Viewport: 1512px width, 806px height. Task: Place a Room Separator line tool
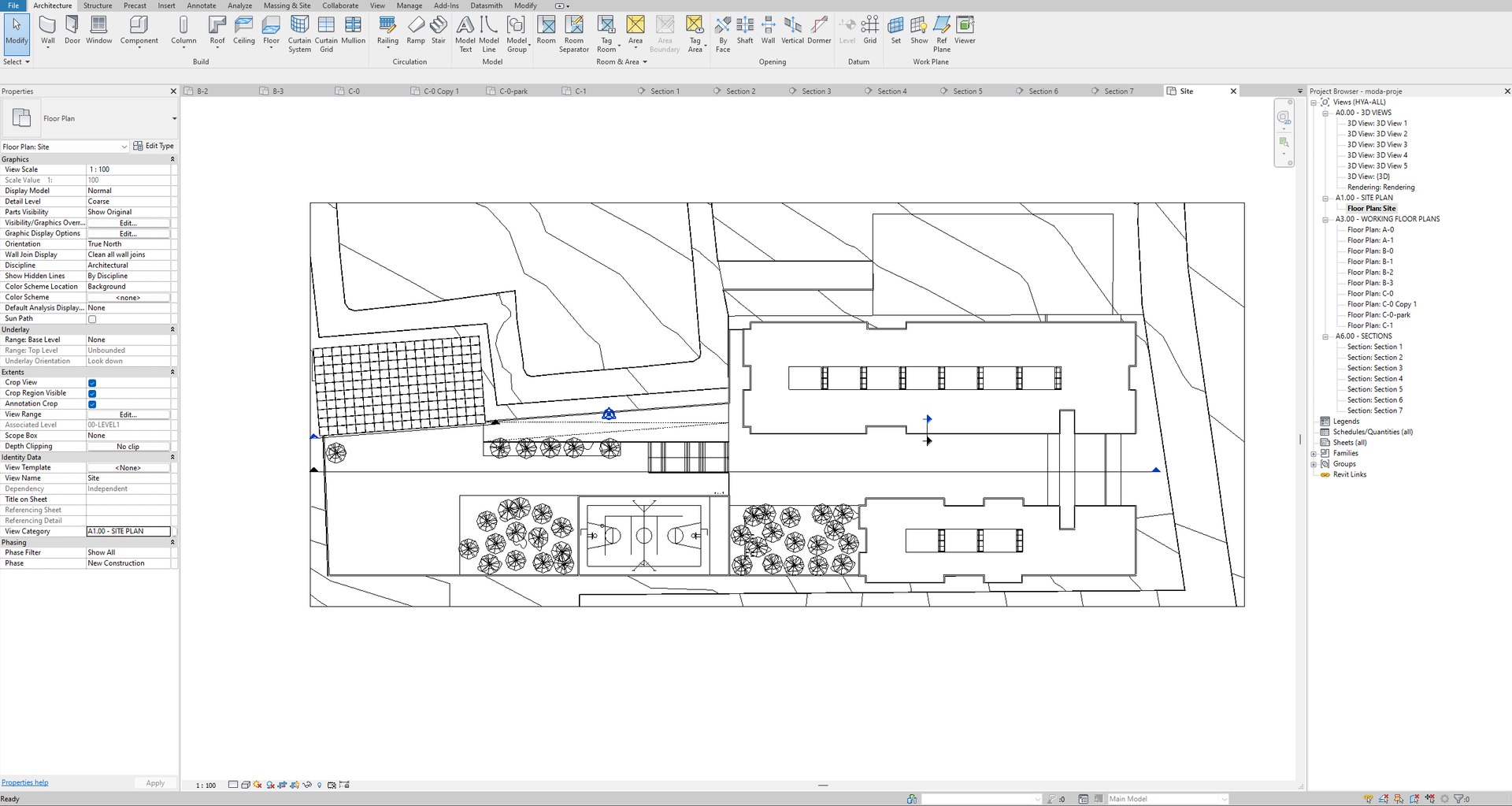click(574, 34)
